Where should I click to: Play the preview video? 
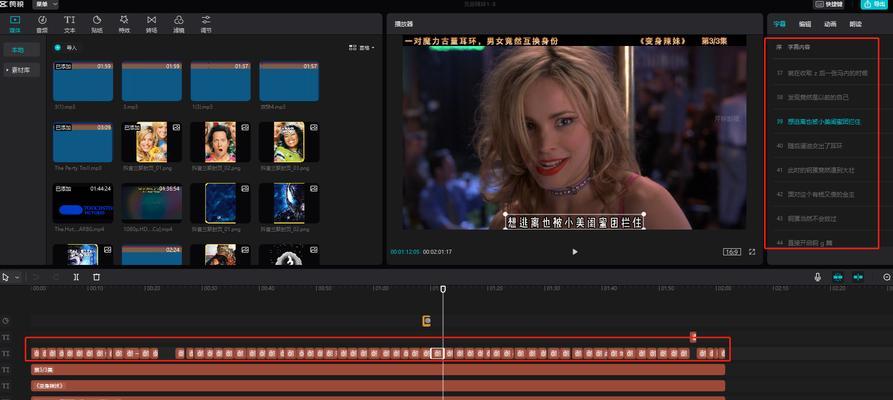pyautogui.click(x=575, y=252)
